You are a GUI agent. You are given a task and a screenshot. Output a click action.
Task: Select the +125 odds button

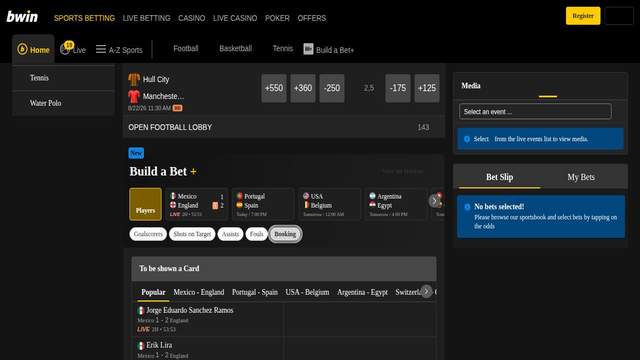click(427, 88)
